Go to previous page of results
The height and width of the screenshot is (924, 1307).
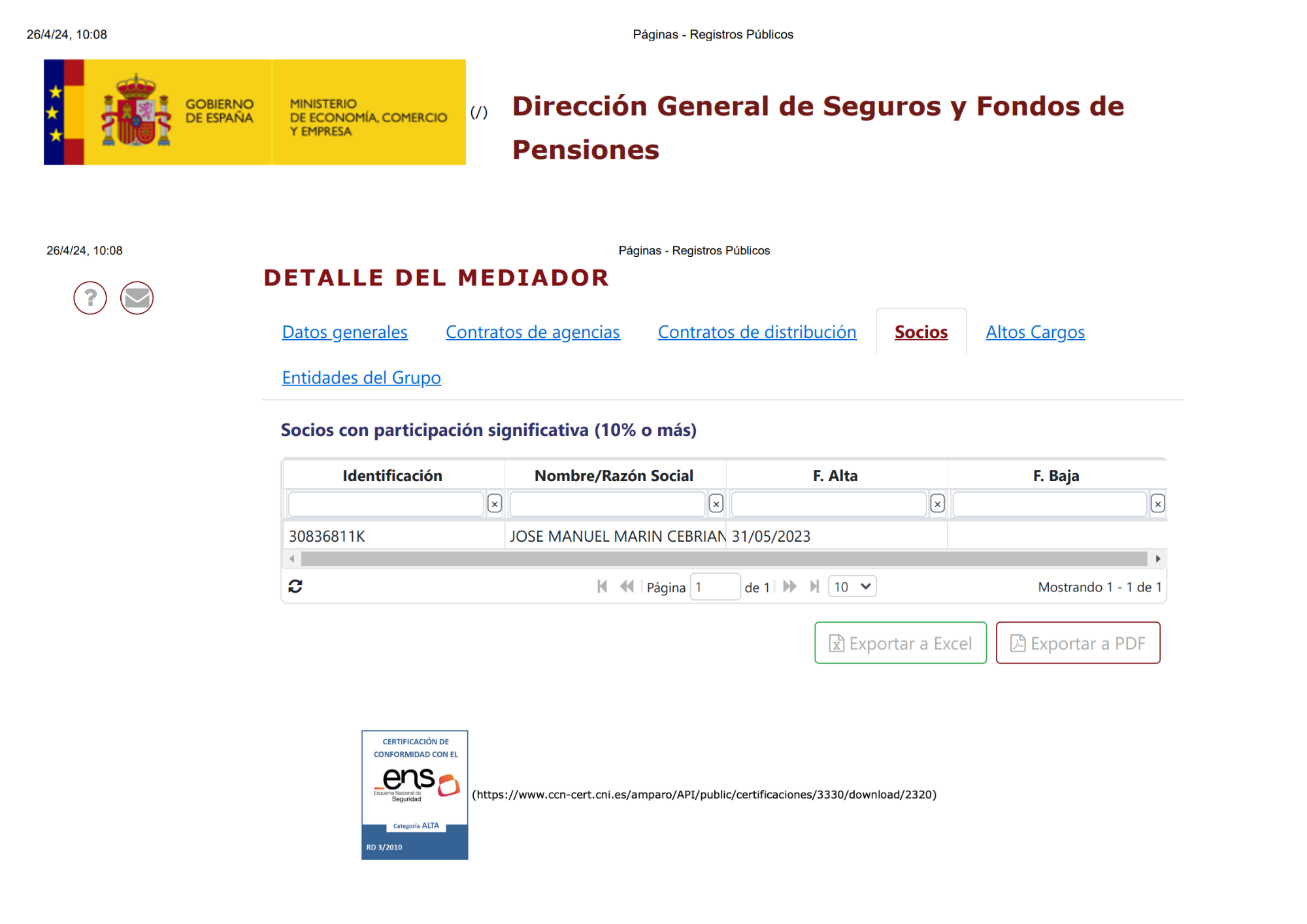pos(627,586)
